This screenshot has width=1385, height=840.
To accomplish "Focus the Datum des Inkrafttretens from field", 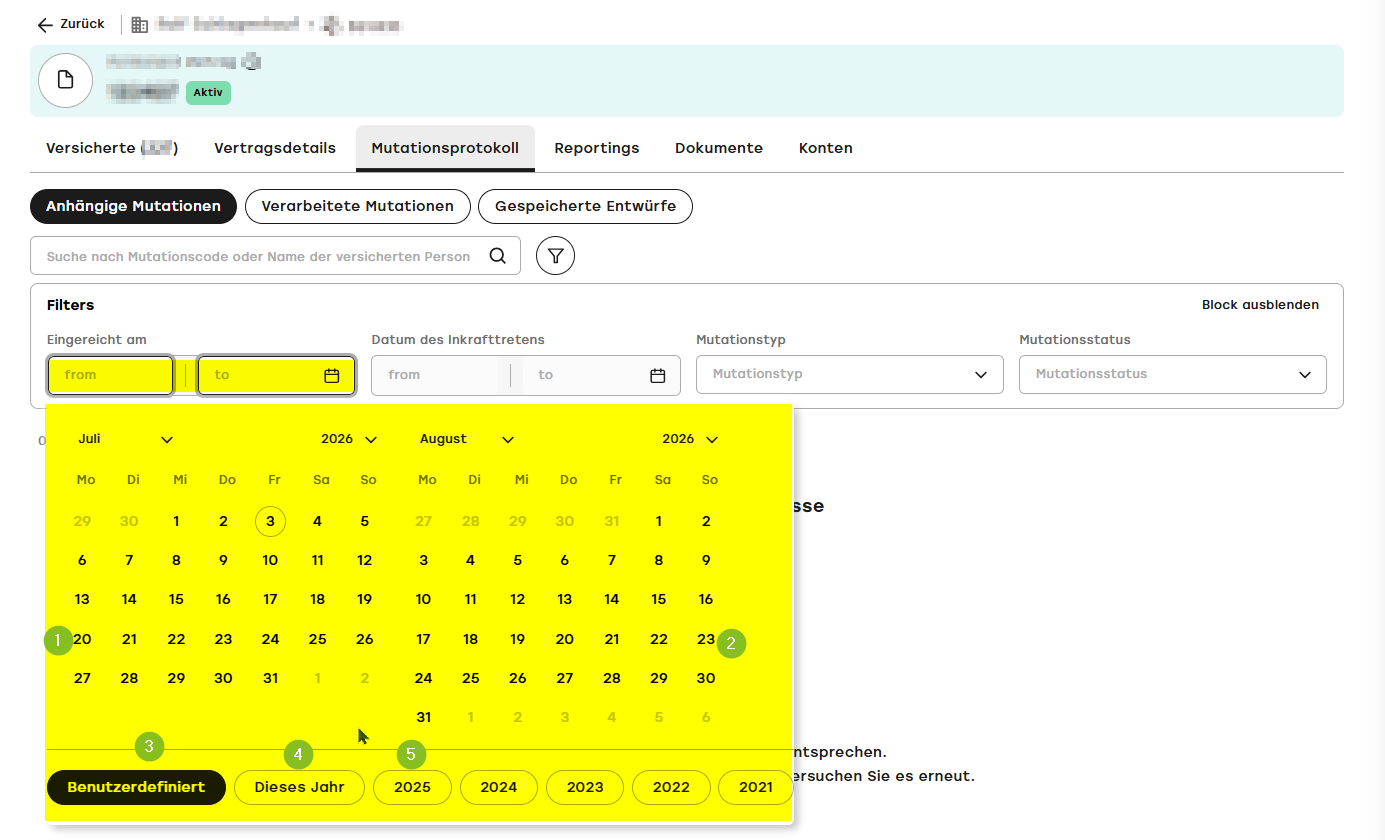I will click(435, 375).
